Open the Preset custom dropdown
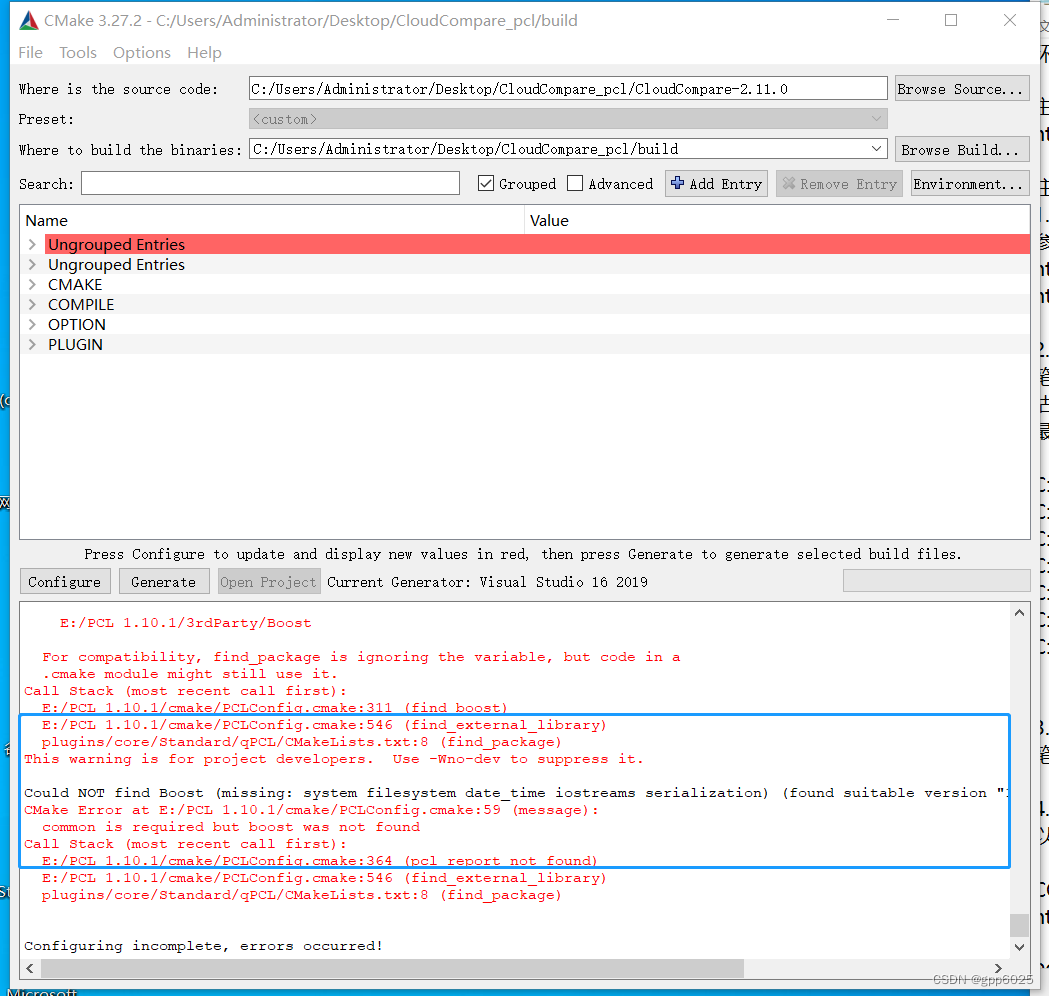 tap(568, 119)
